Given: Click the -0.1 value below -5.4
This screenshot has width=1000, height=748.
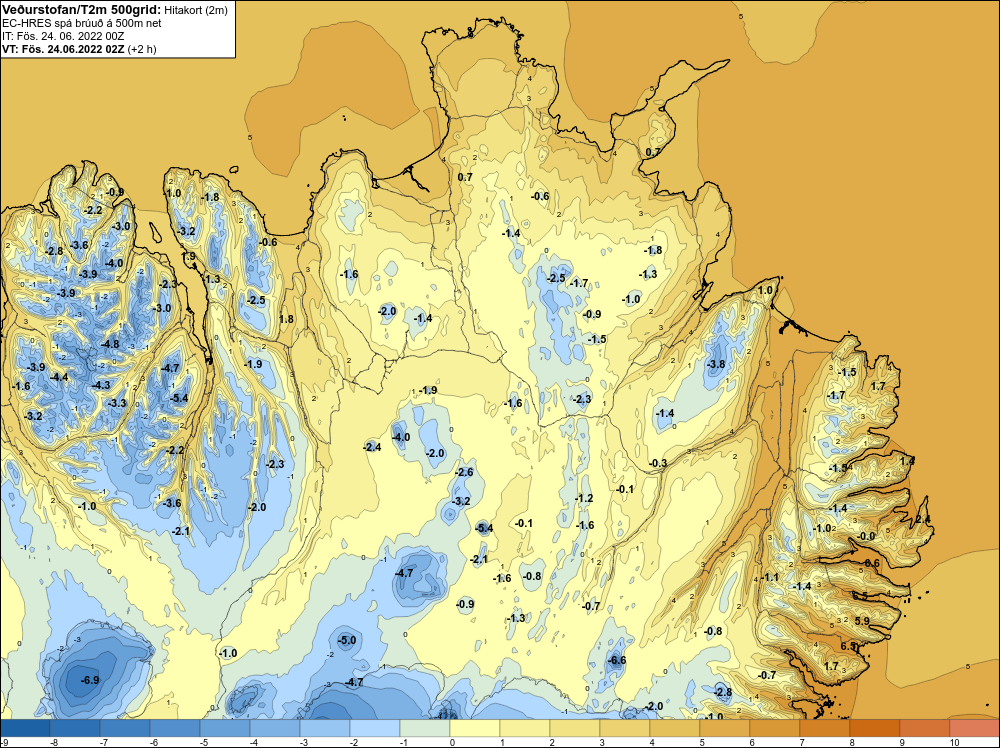Looking at the screenshot, I should tap(524, 523).
